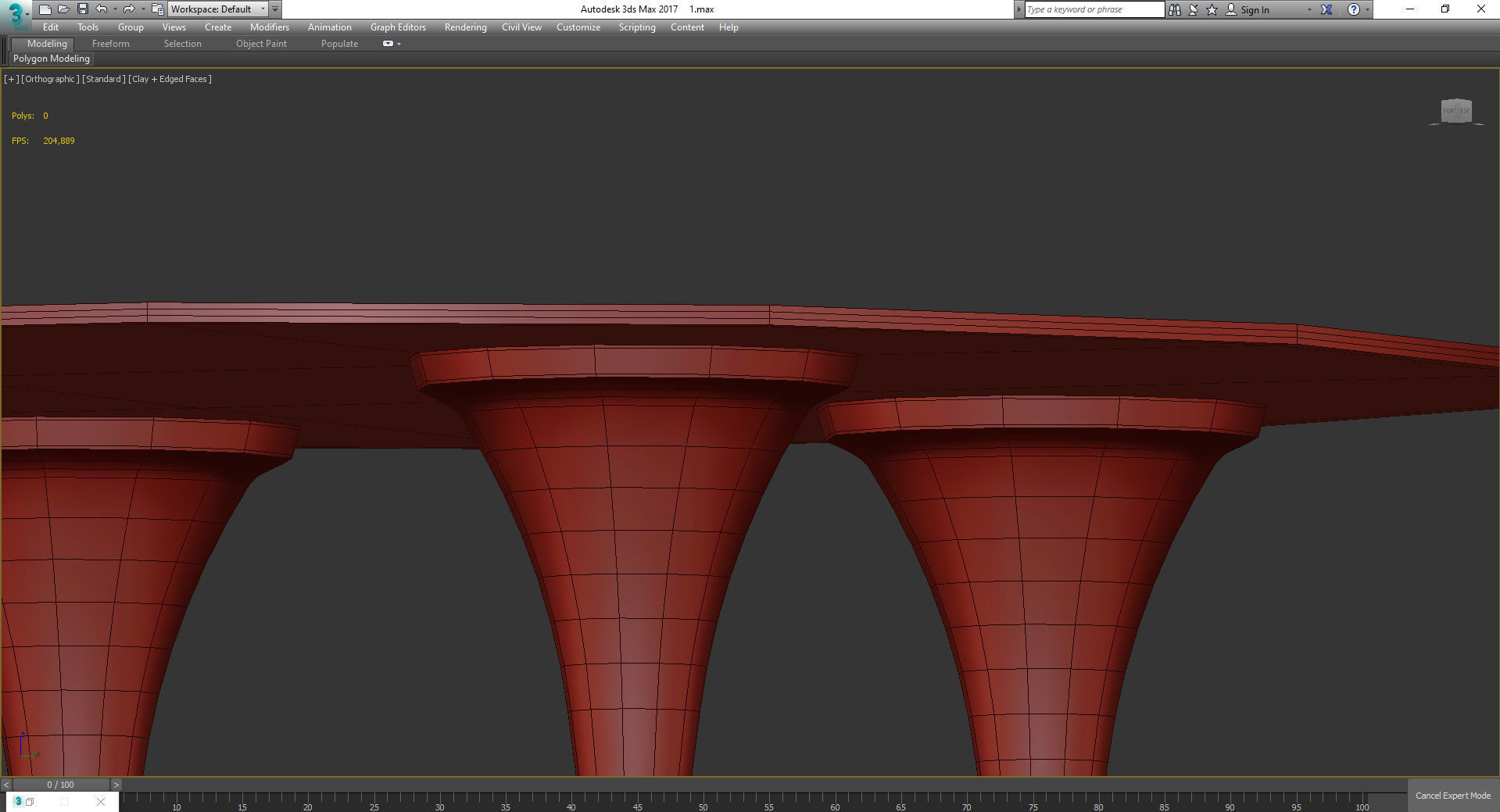The width and height of the screenshot is (1500, 812).
Task: Click the Cancel Expert Mode button
Action: click(x=1453, y=796)
